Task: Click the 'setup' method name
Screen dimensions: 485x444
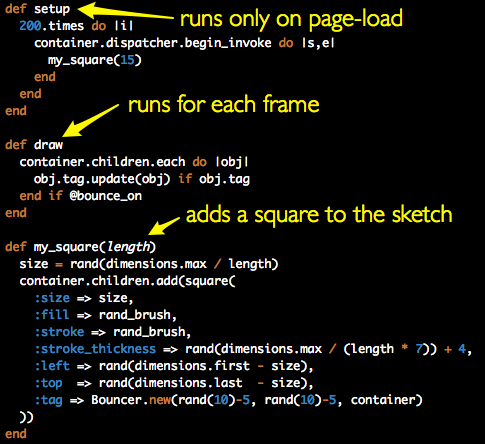Action: [52, 9]
